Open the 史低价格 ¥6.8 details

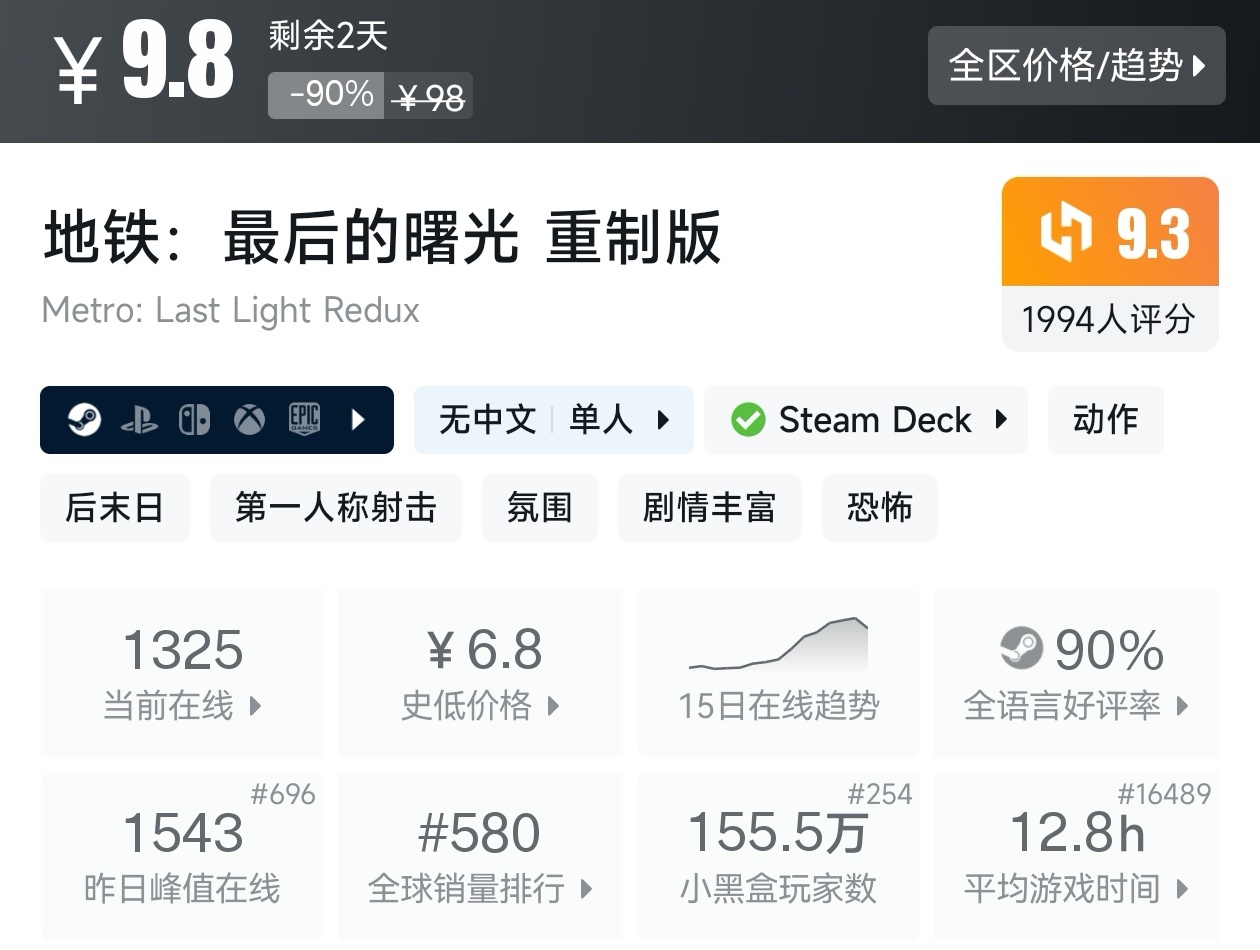pos(480,672)
